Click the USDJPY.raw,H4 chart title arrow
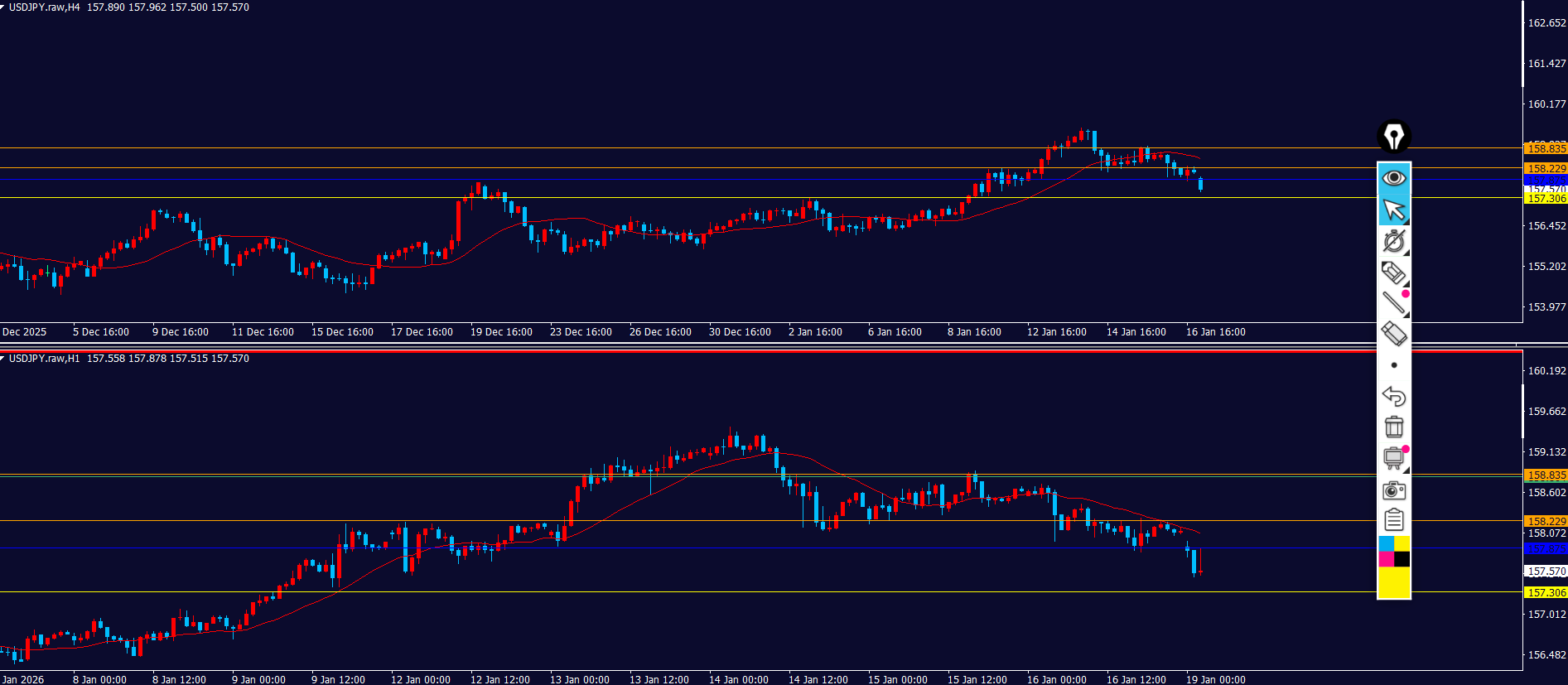This screenshot has height=685, width=1568. pos(3,7)
